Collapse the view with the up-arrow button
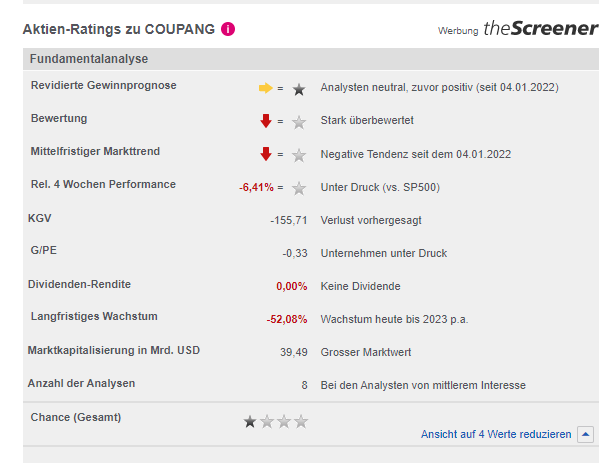Screen dimensions: 601x463 [585, 434]
